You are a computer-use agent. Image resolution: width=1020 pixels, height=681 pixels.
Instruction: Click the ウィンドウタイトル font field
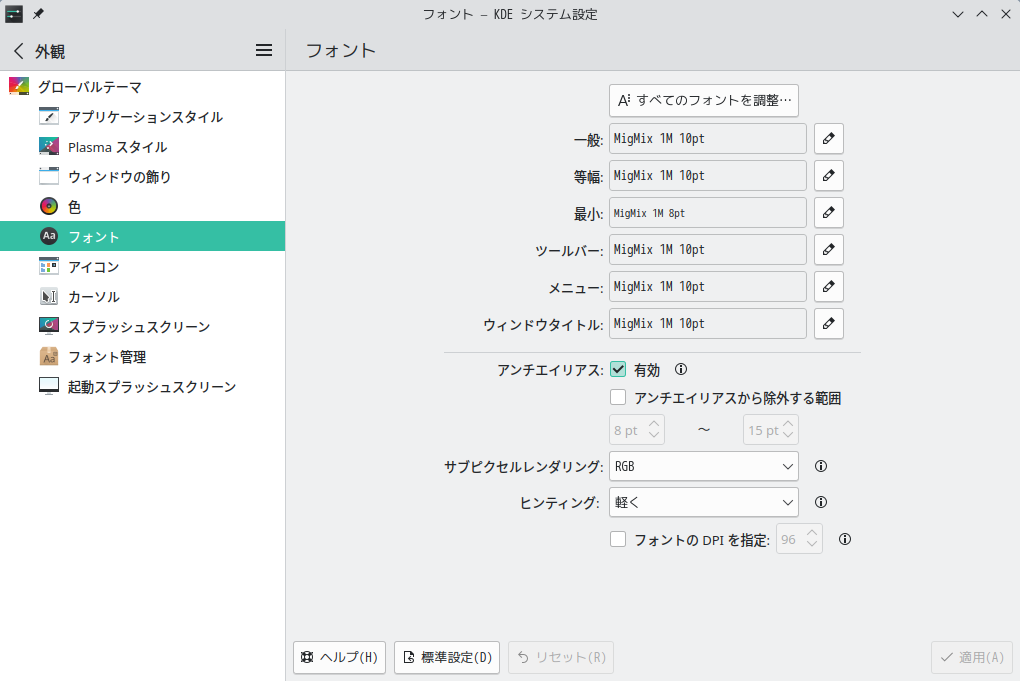[x=708, y=324]
